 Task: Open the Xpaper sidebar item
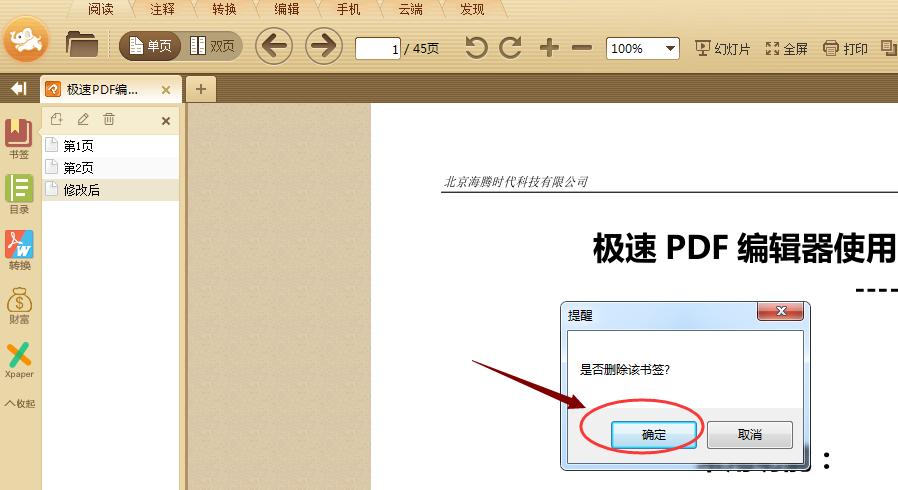pyautogui.click(x=19, y=360)
